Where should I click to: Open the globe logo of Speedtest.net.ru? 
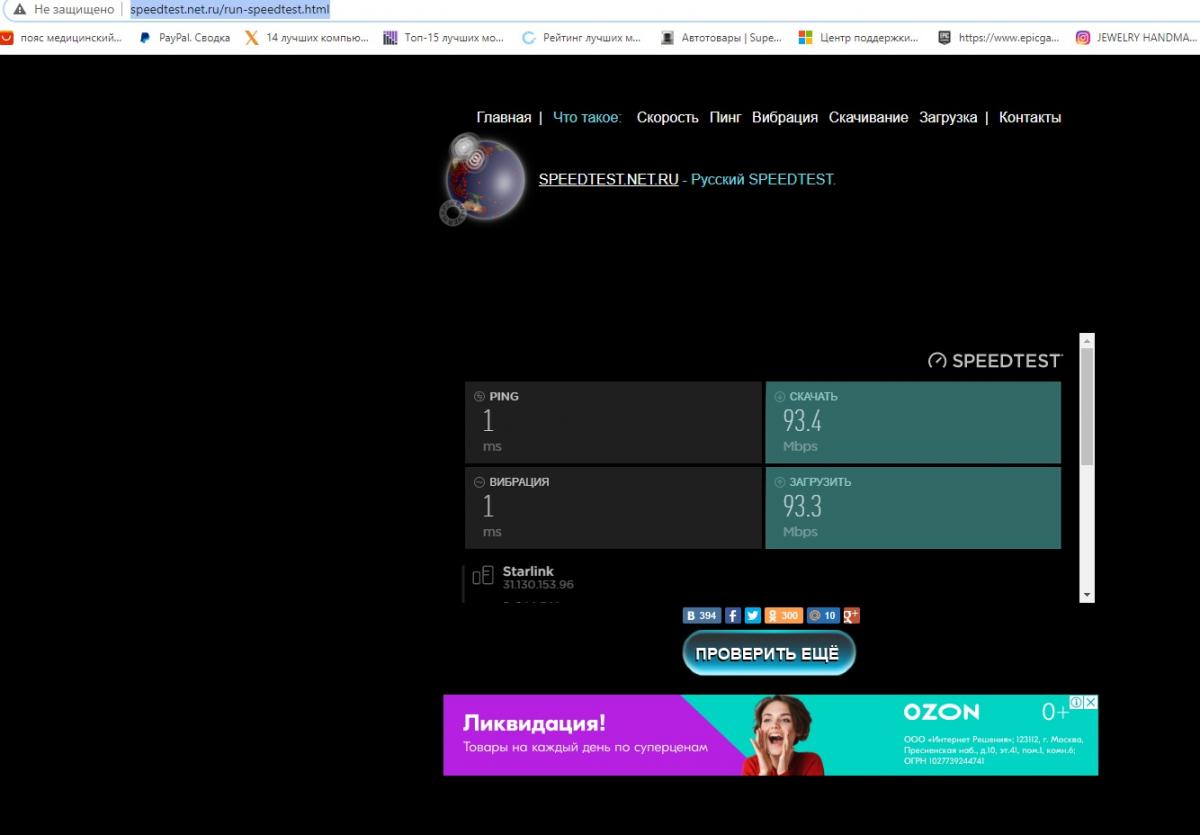pyautogui.click(x=482, y=180)
